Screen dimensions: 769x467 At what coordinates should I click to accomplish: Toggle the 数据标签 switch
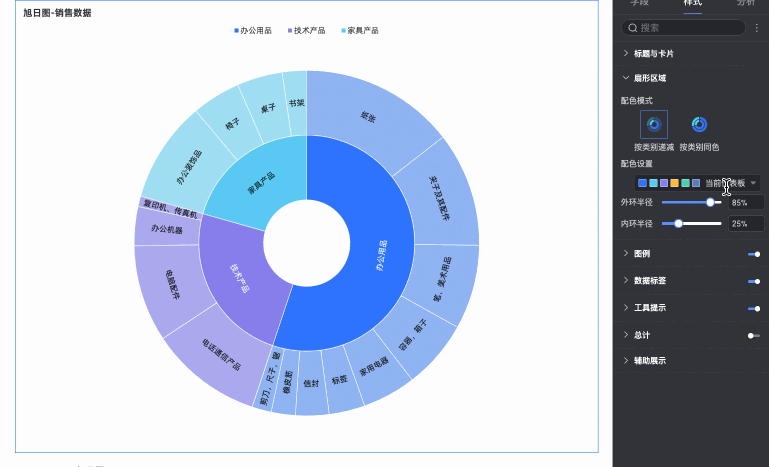pyautogui.click(x=754, y=281)
